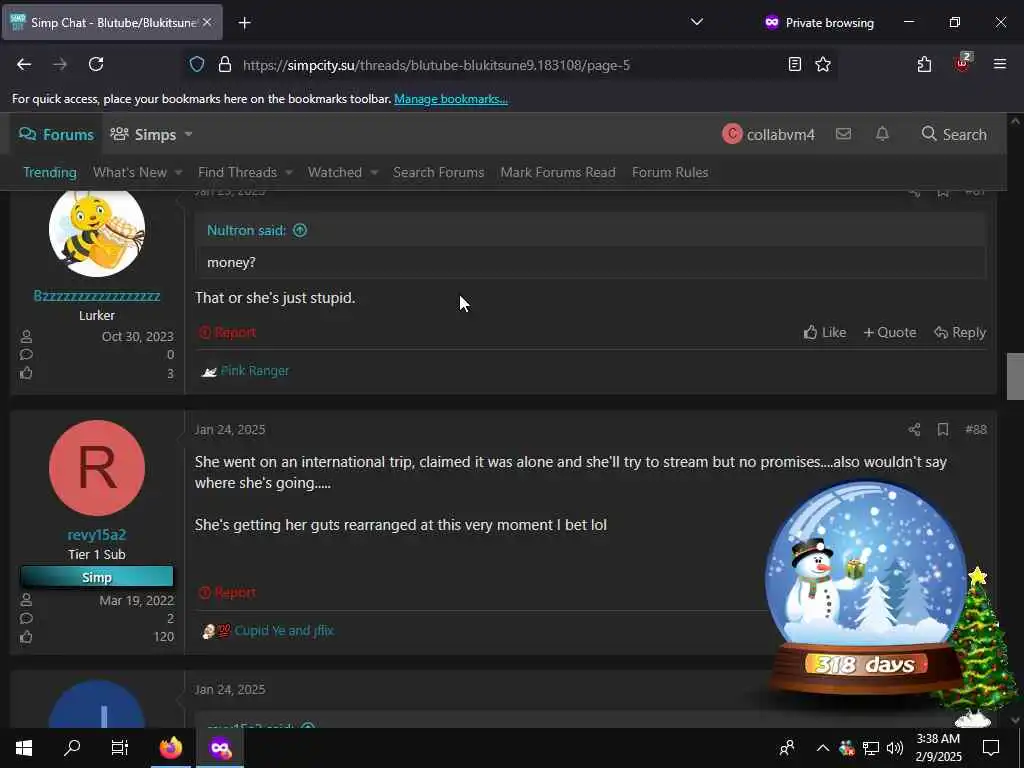This screenshot has height=768, width=1024.
Task: Open Nultron said quote link
Action: point(246,230)
